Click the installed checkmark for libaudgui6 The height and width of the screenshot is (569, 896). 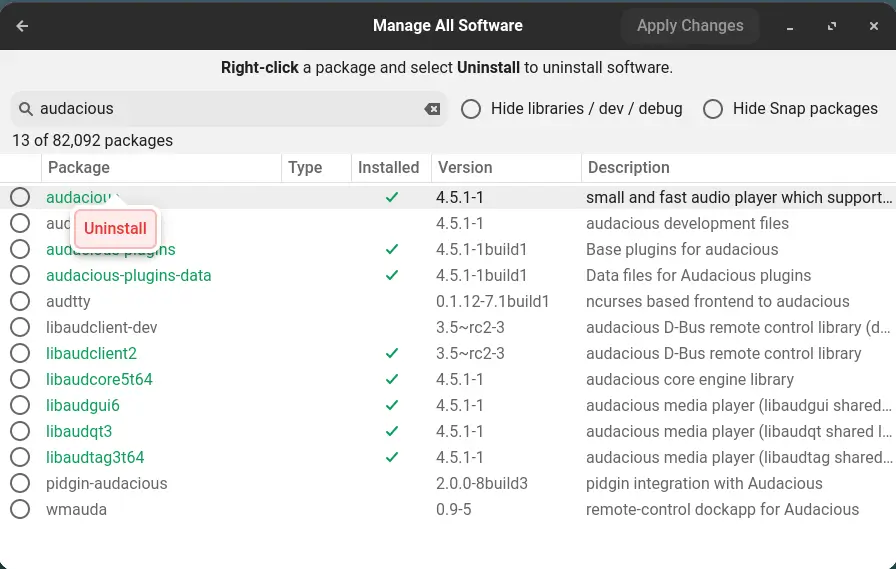click(x=391, y=406)
